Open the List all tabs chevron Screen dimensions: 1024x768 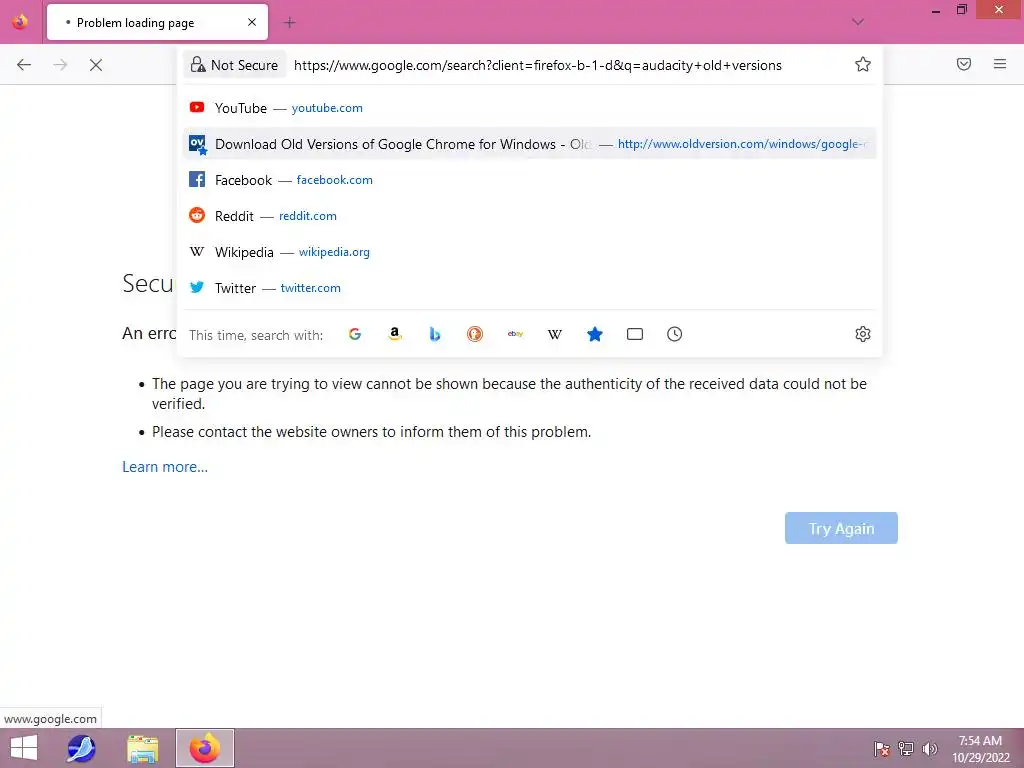[x=857, y=22]
